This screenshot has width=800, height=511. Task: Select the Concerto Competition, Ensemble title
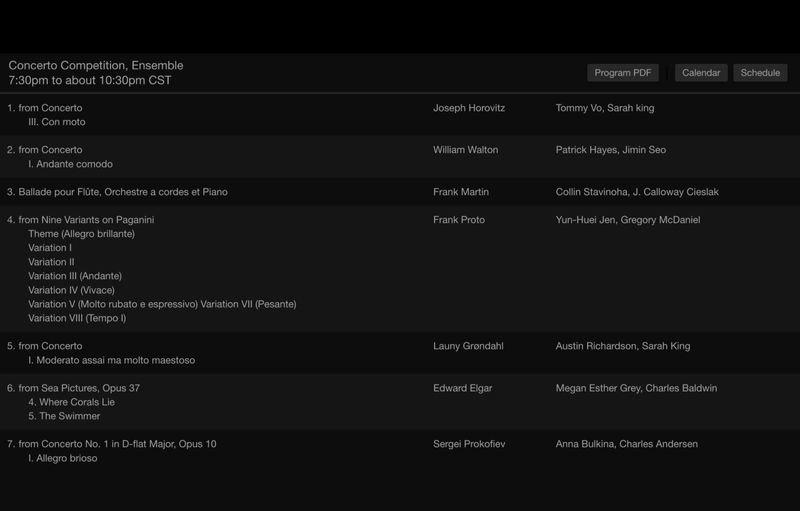(x=96, y=65)
